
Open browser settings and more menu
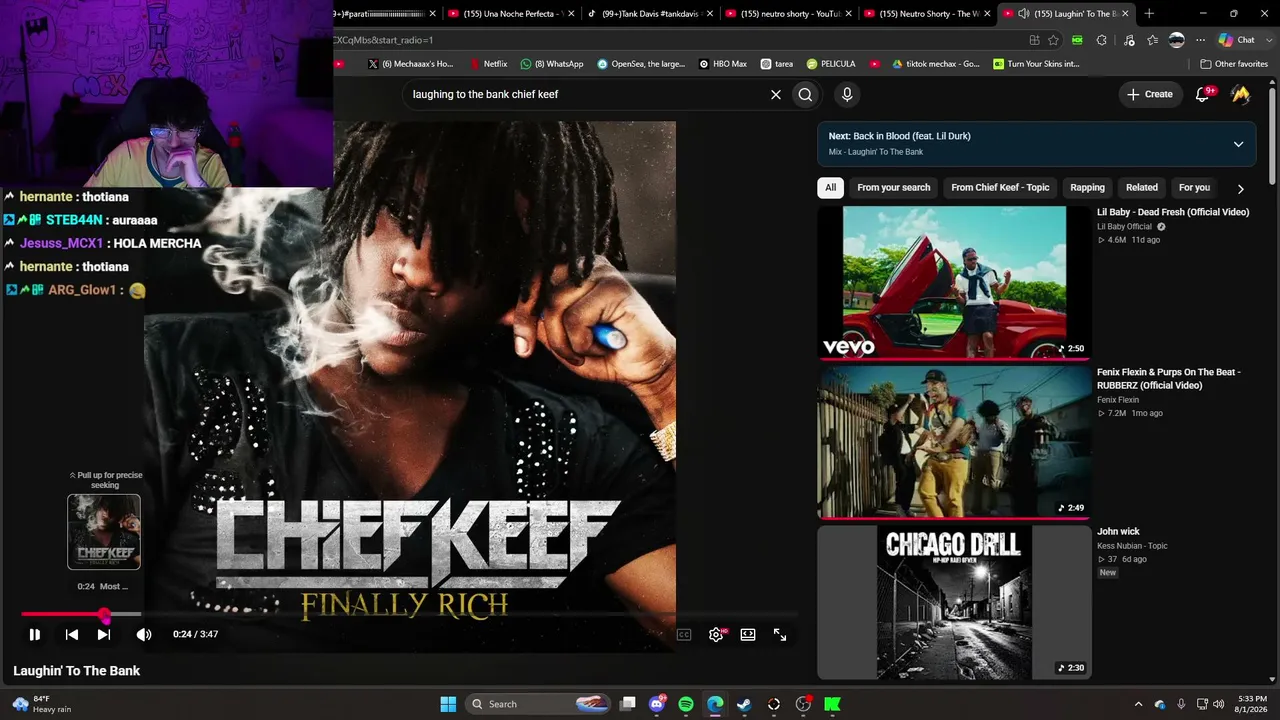click(x=1201, y=40)
